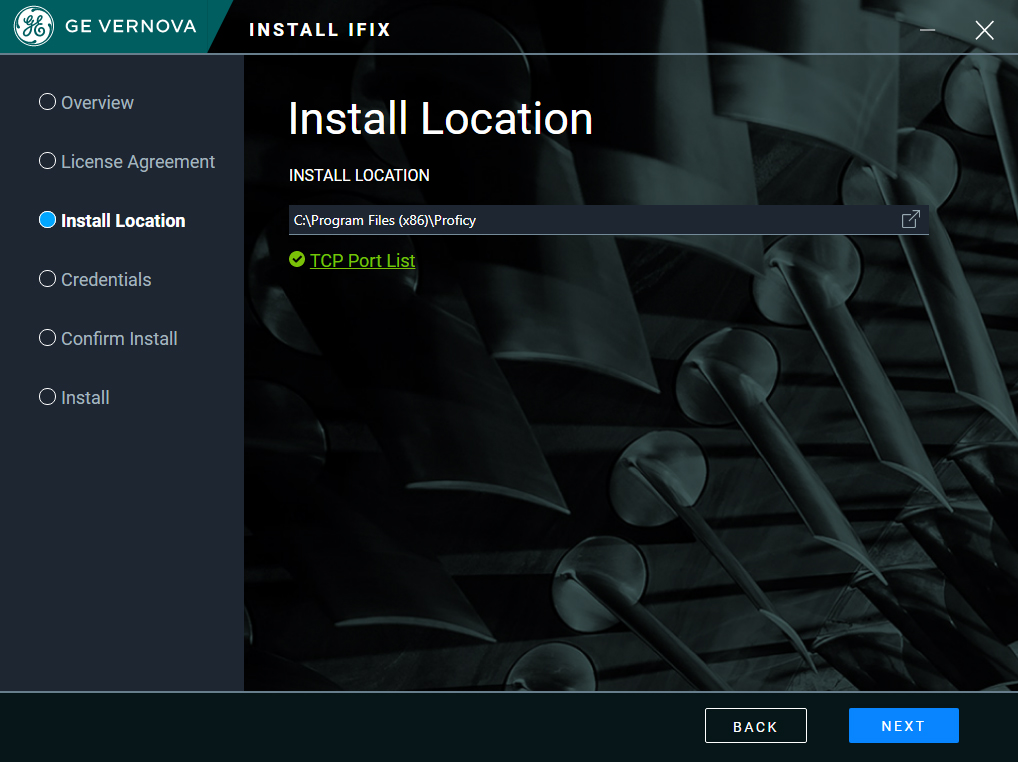
Task: Click the Next button
Action: click(x=903, y=726)
